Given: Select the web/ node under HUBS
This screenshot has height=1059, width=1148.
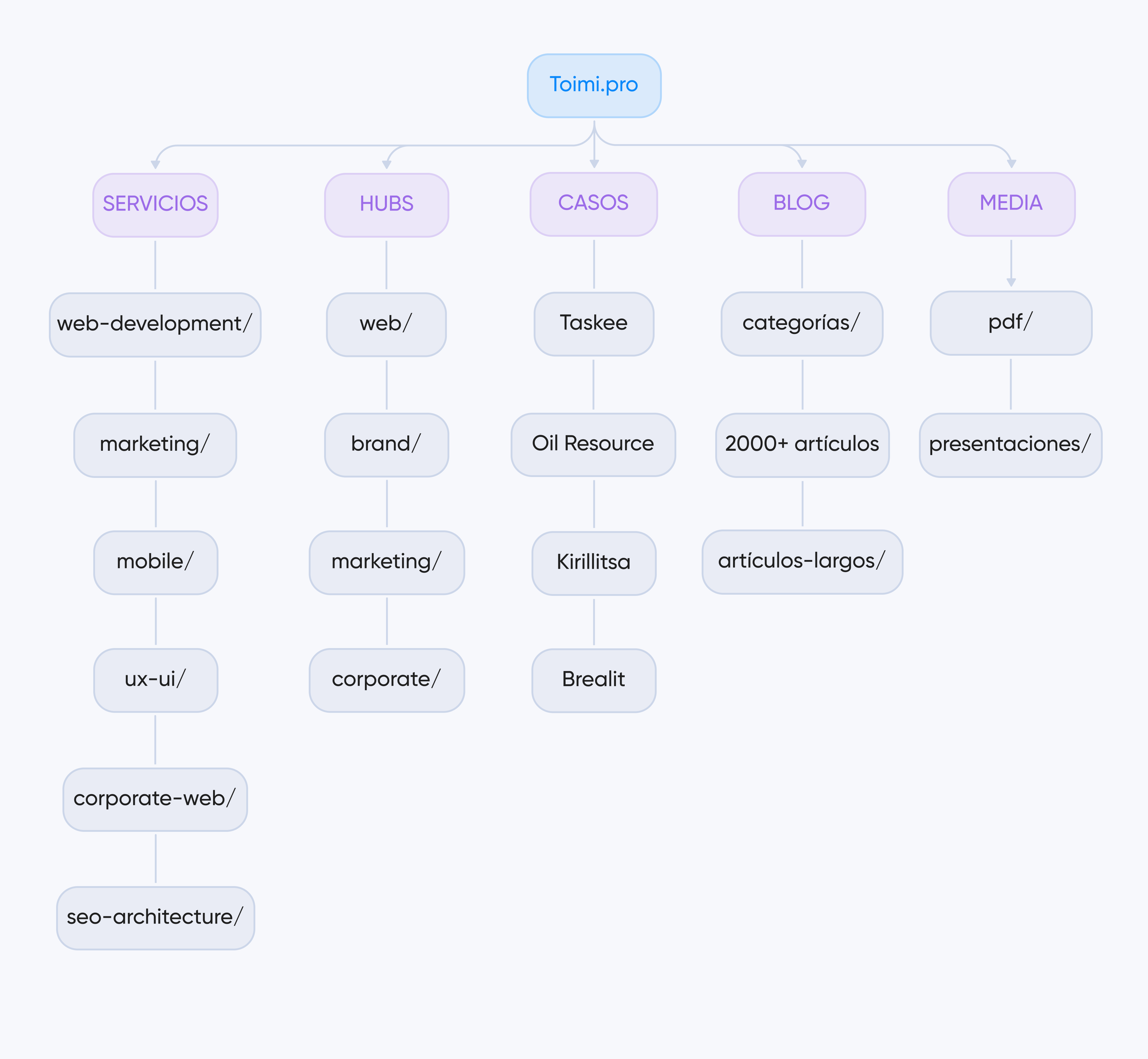Looking at the screenshot, I should 386,324.
